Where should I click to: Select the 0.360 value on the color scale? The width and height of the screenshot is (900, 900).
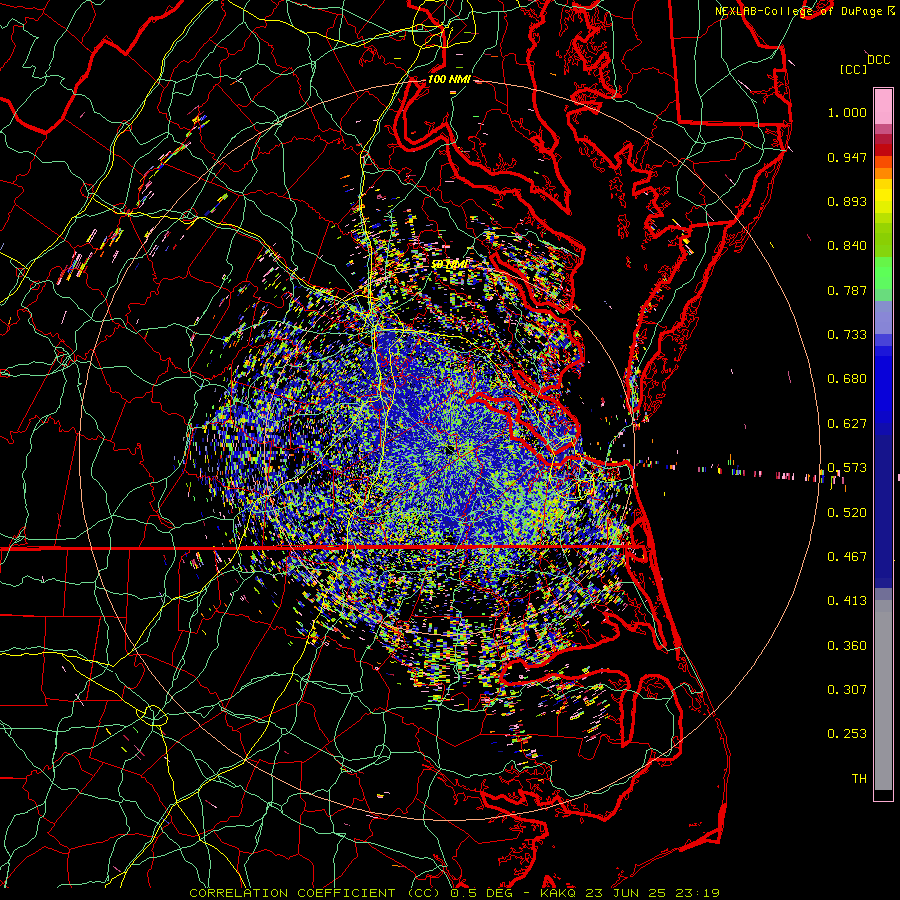(847, 646)
